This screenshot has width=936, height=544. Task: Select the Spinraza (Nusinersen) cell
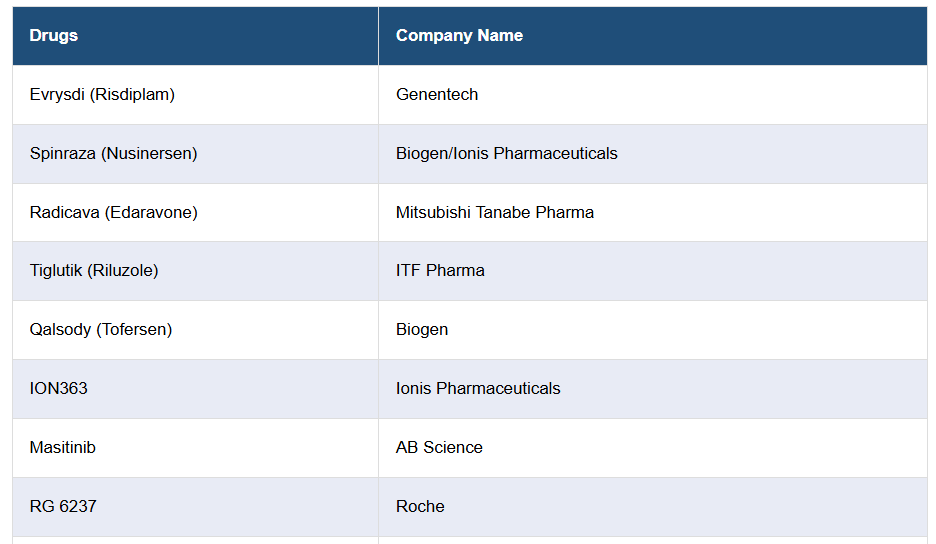pyautogui.click(x=113, y=153)
